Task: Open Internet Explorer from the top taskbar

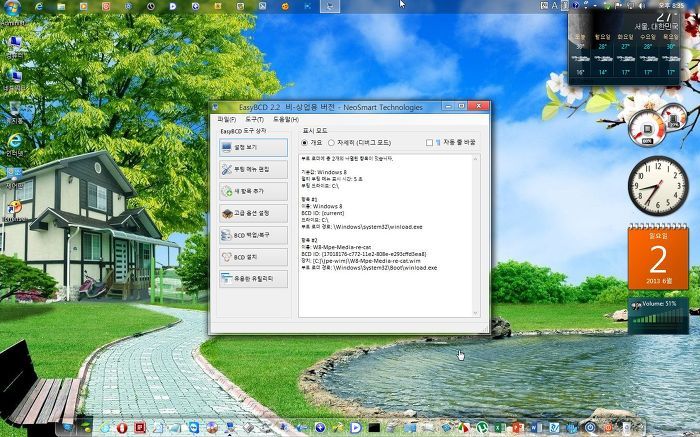Action: [x=39, y=6]
